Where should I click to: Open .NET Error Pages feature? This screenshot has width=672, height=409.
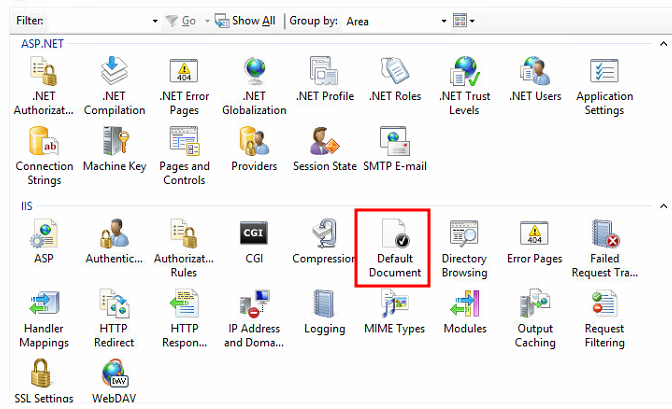click(184, 87)
